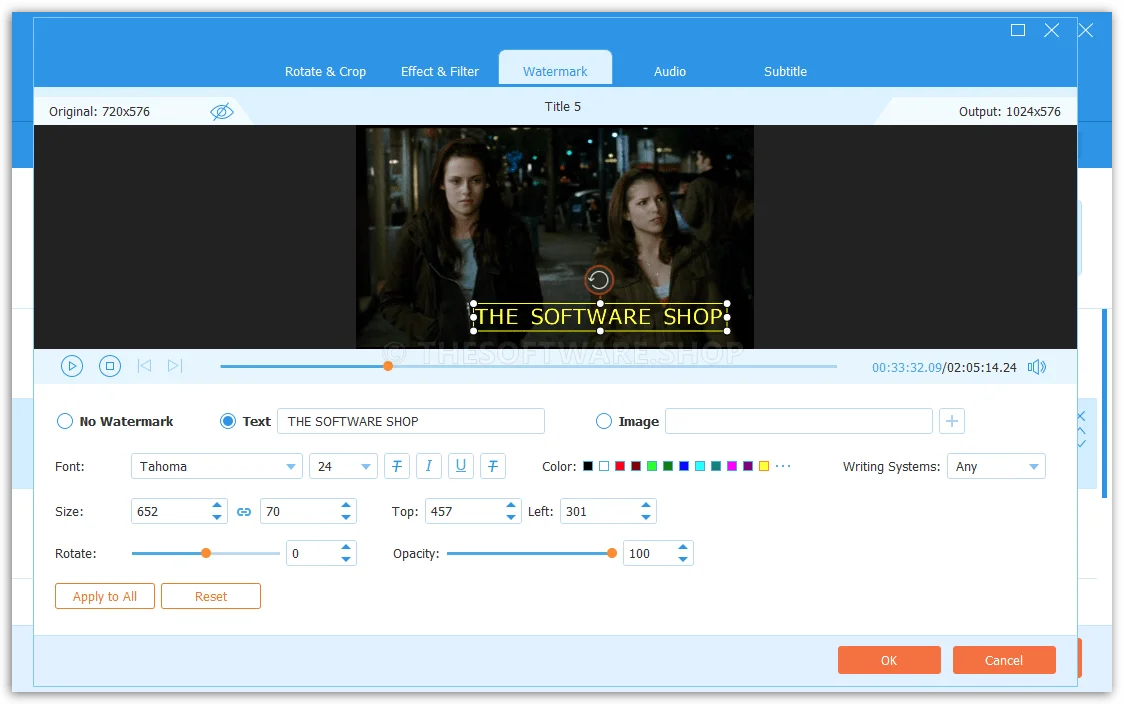Toggle the original preview eye icon
Image resolution: width=1124 pixels, height=704 pixels.
[x=222, y=112]
